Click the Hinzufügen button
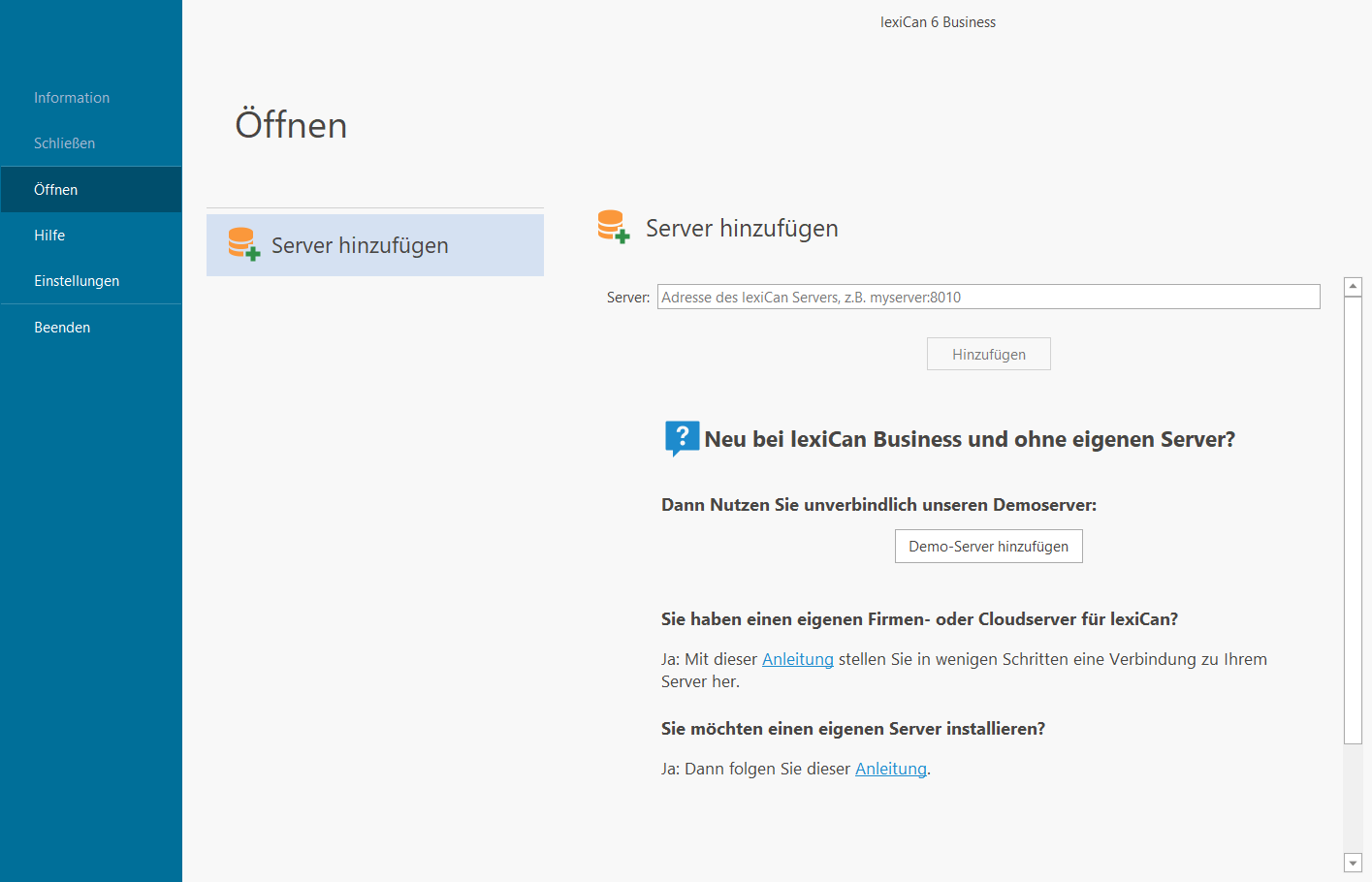 tap(988, 354)
